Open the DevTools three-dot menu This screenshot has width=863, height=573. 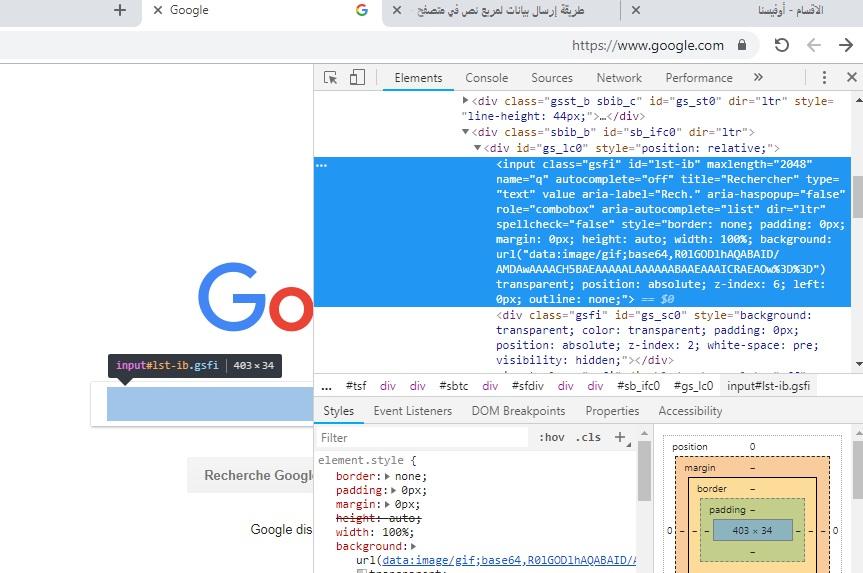(824, 77)
